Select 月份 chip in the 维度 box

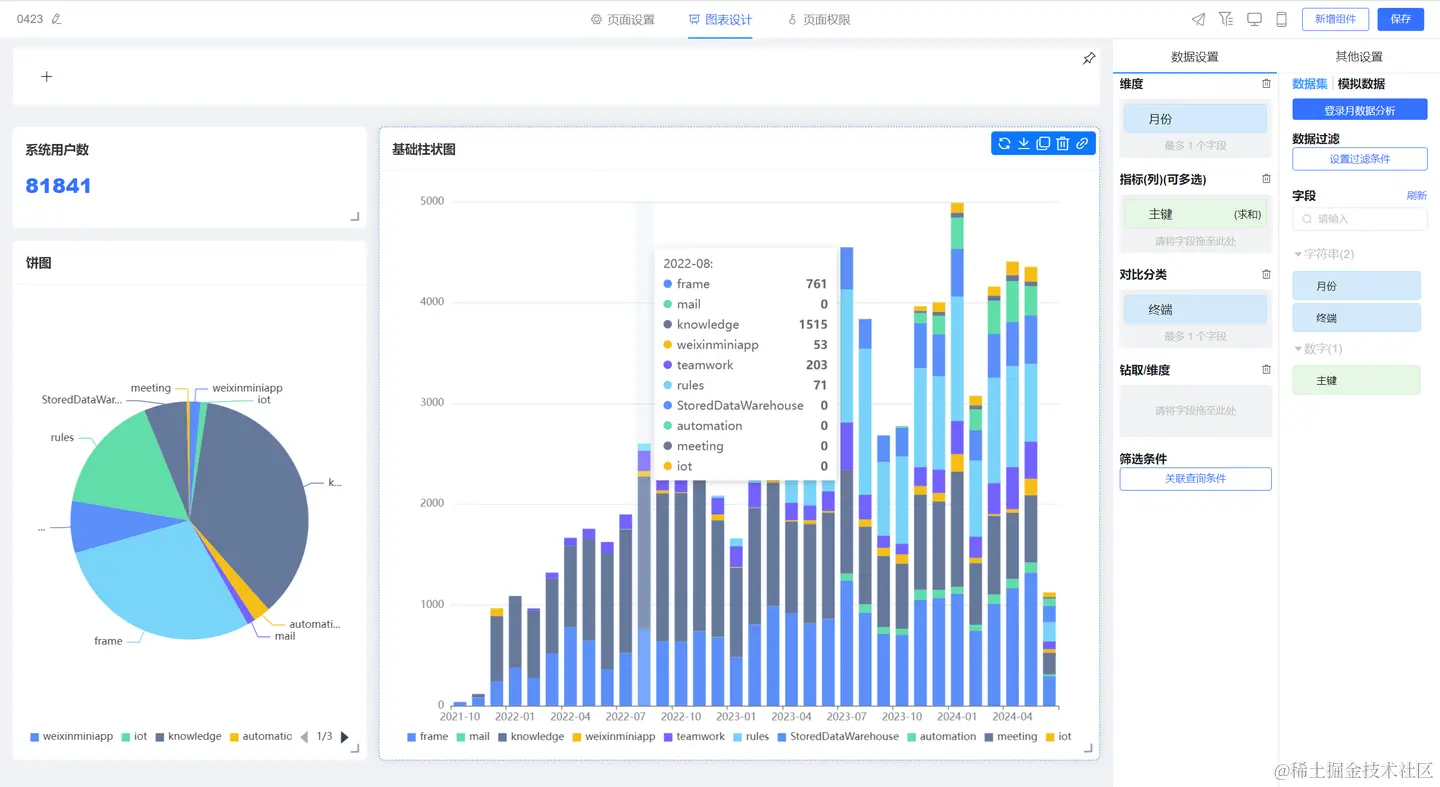point(1195,119)
